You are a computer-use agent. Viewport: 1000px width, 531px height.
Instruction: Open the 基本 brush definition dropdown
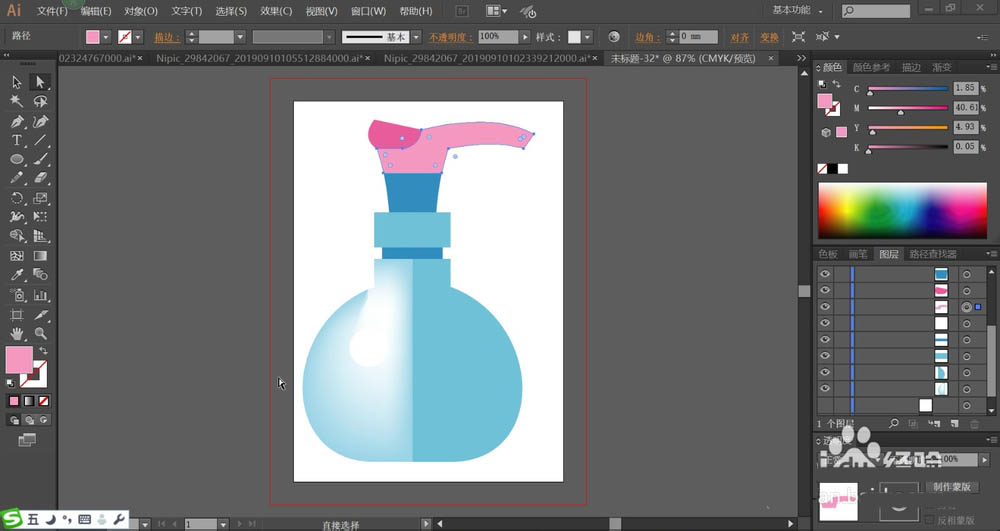(x=416, y=37)
